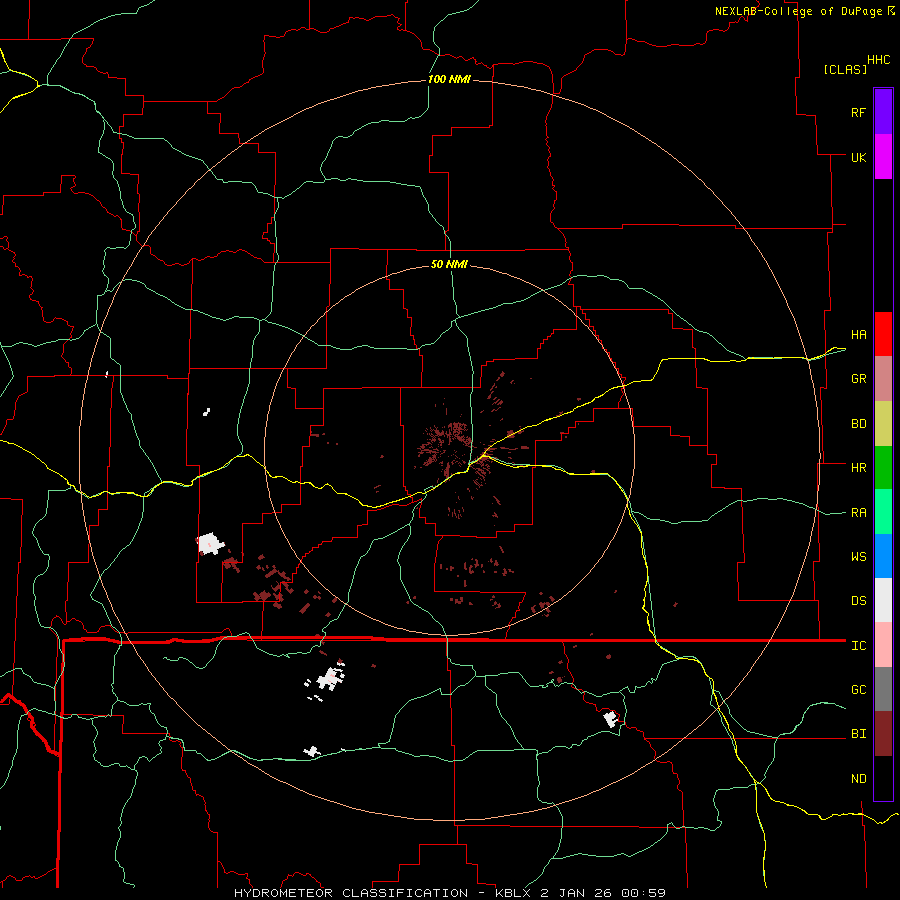Click the purple RF color swatch
The height and width of the screenshot is (900, 900).
pyautogui.click(x=883, y=112)
